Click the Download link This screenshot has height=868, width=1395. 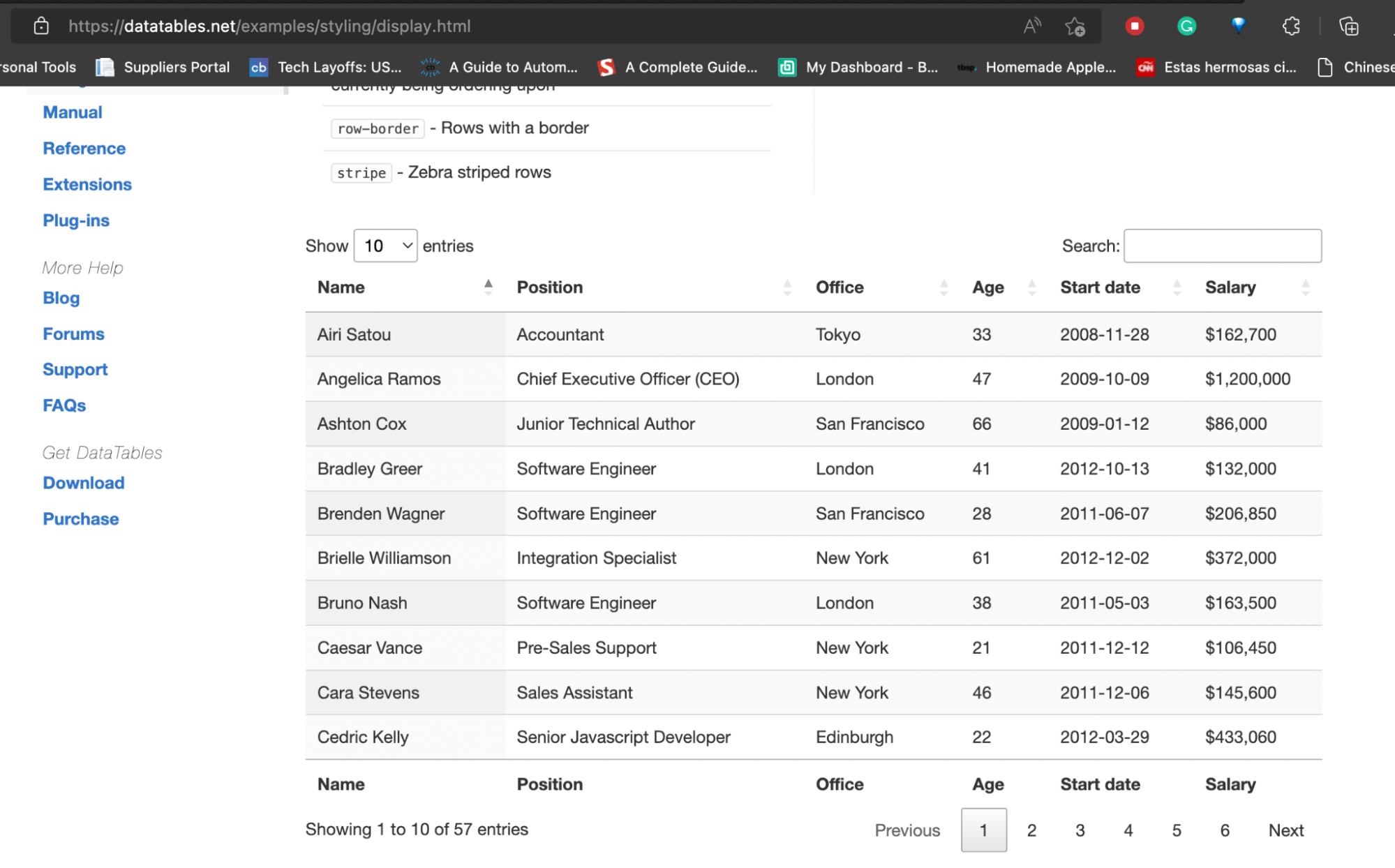pos(82,483)
